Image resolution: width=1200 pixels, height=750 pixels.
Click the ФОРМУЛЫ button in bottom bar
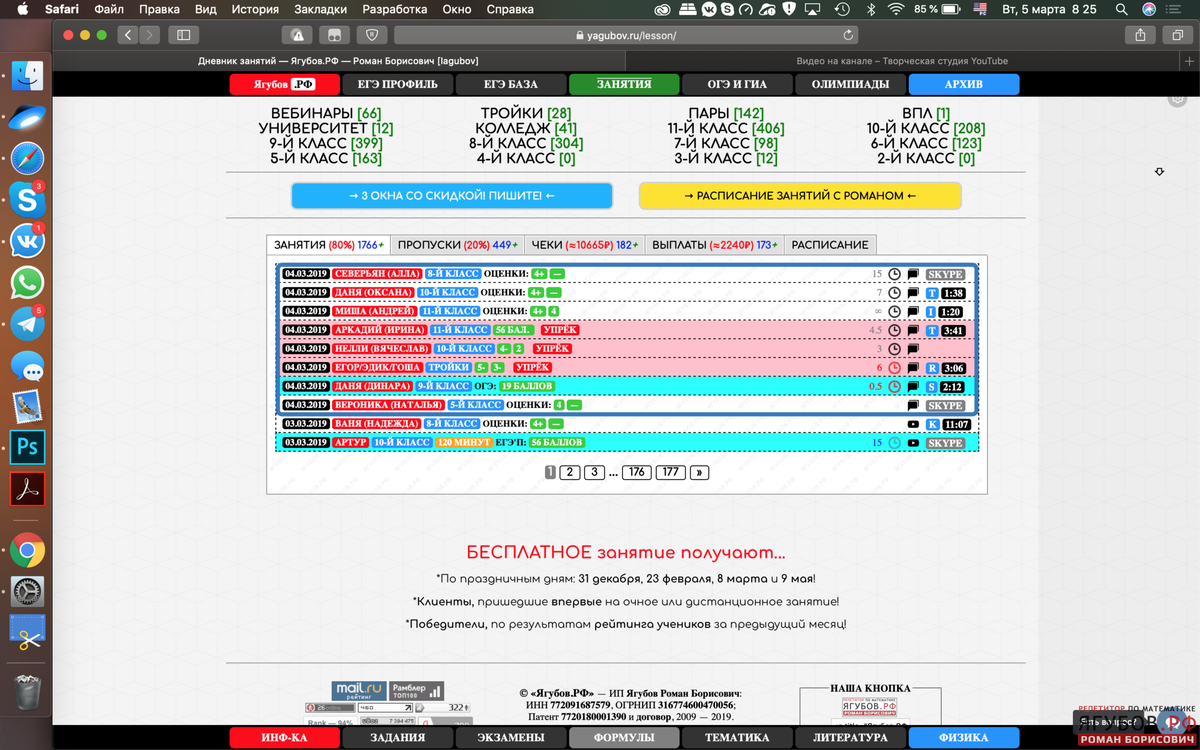(x=624, y=738)
